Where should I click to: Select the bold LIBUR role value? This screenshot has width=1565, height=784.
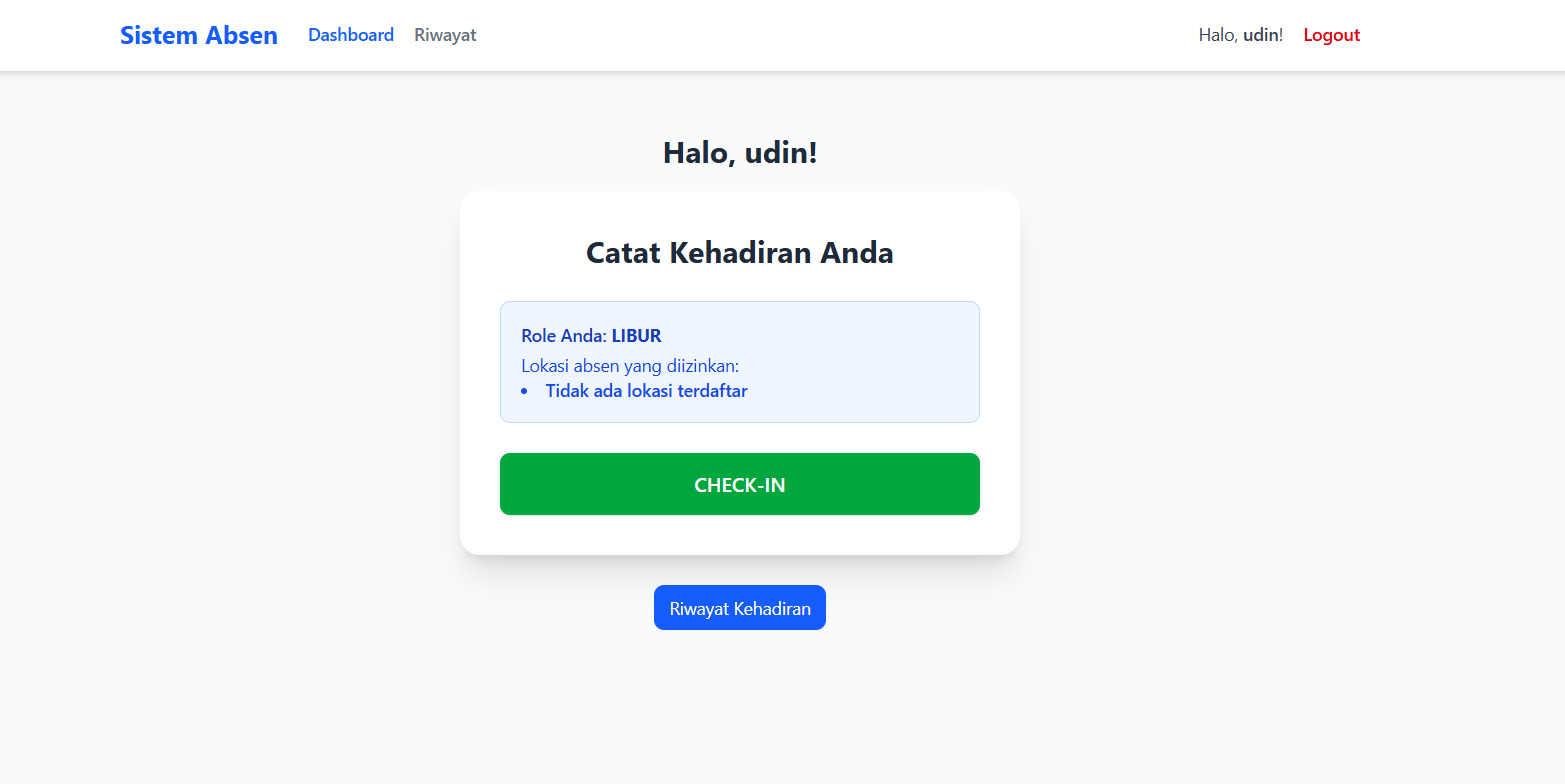pos(637,336)
